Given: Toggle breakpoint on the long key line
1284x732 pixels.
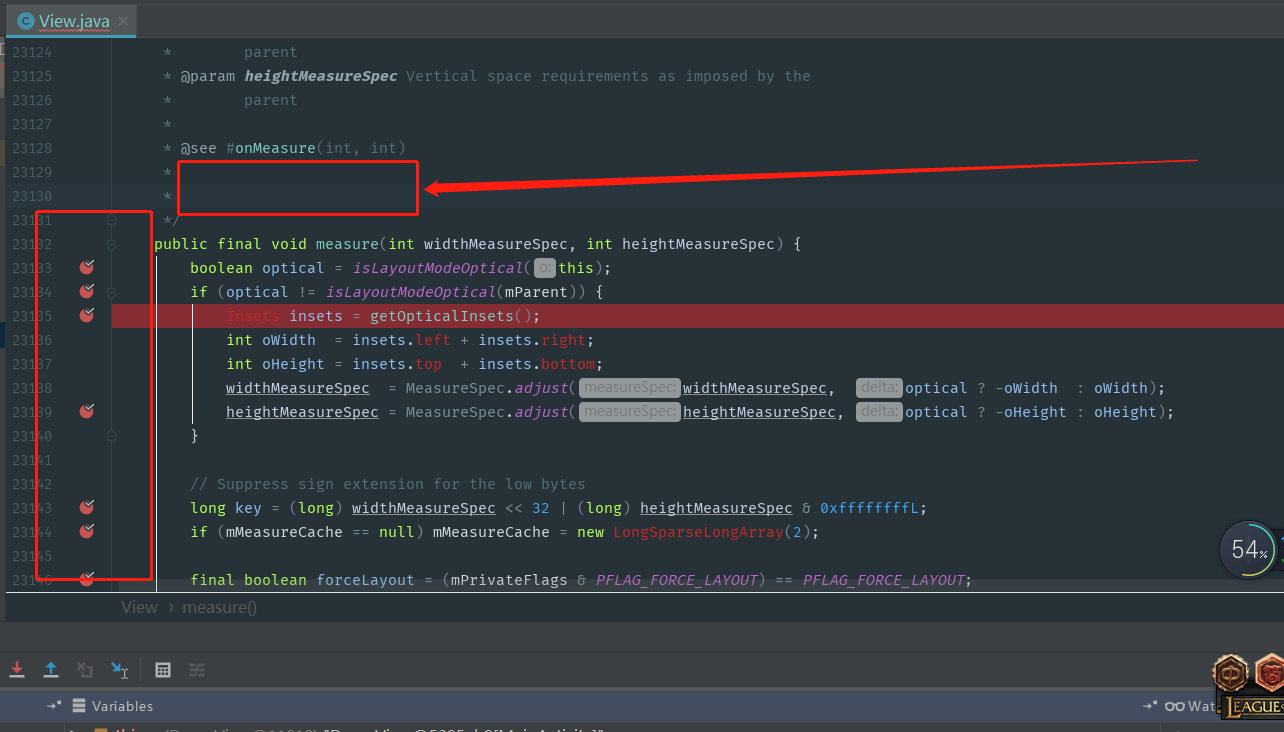Looking at the screenshot, I should tap(87, 507).
